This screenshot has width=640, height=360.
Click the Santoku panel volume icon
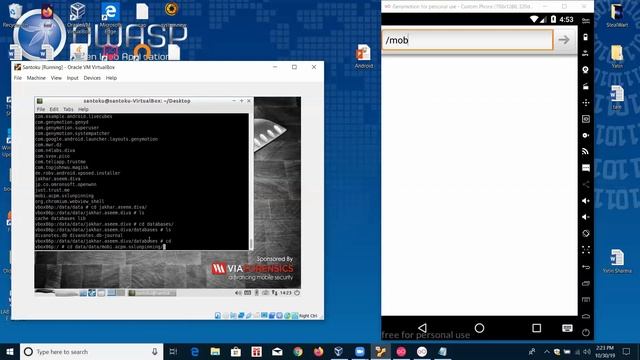click(x=238, y=293)
